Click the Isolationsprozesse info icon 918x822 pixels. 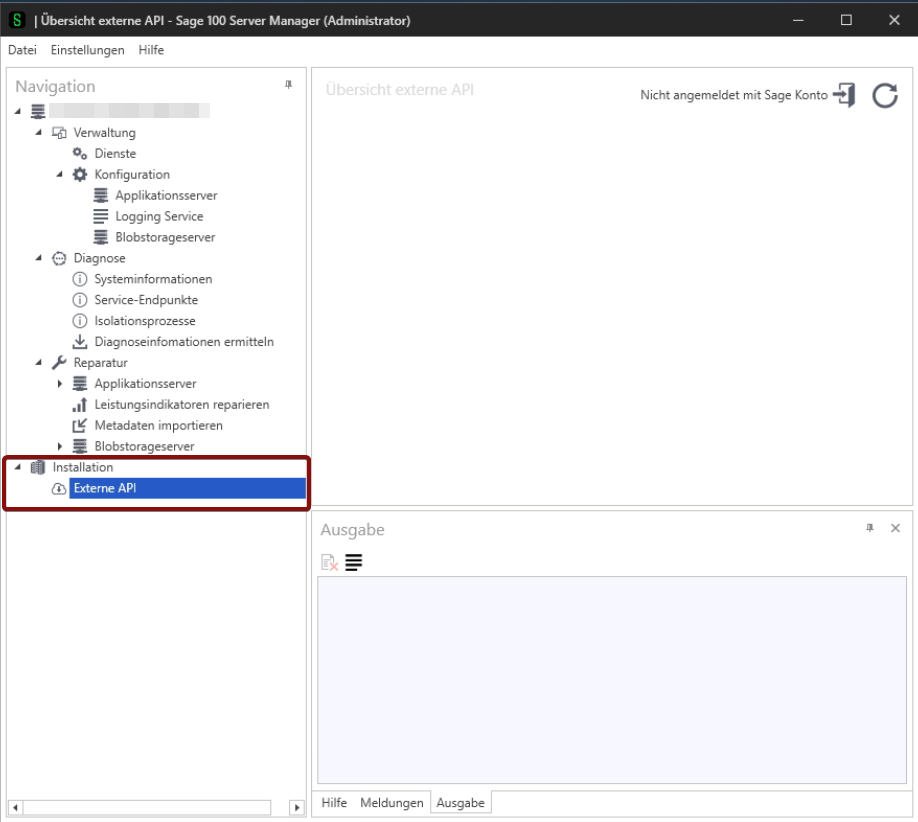click(80, 321)
